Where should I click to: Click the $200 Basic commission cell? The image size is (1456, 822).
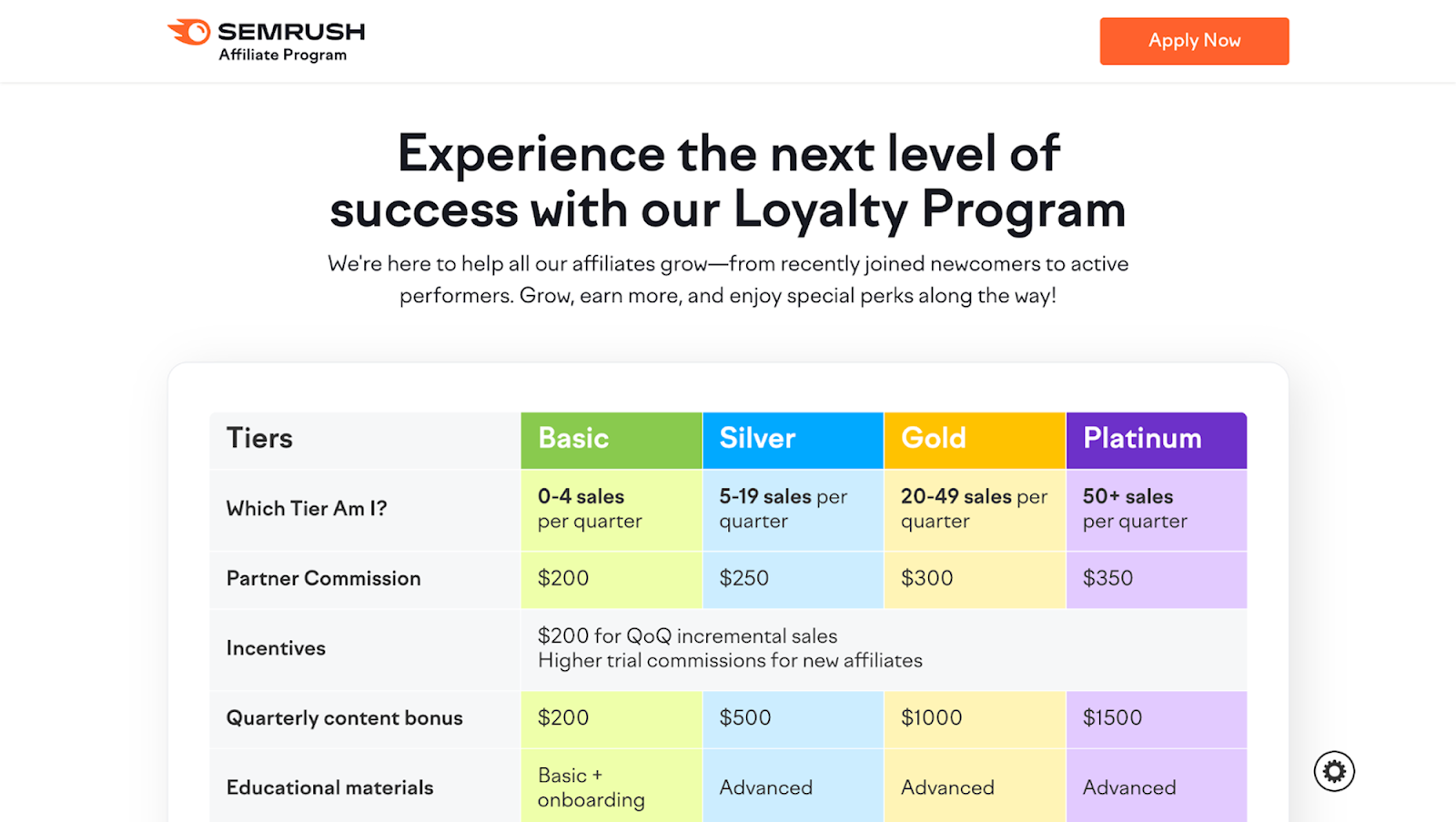(x=562, y=579)
